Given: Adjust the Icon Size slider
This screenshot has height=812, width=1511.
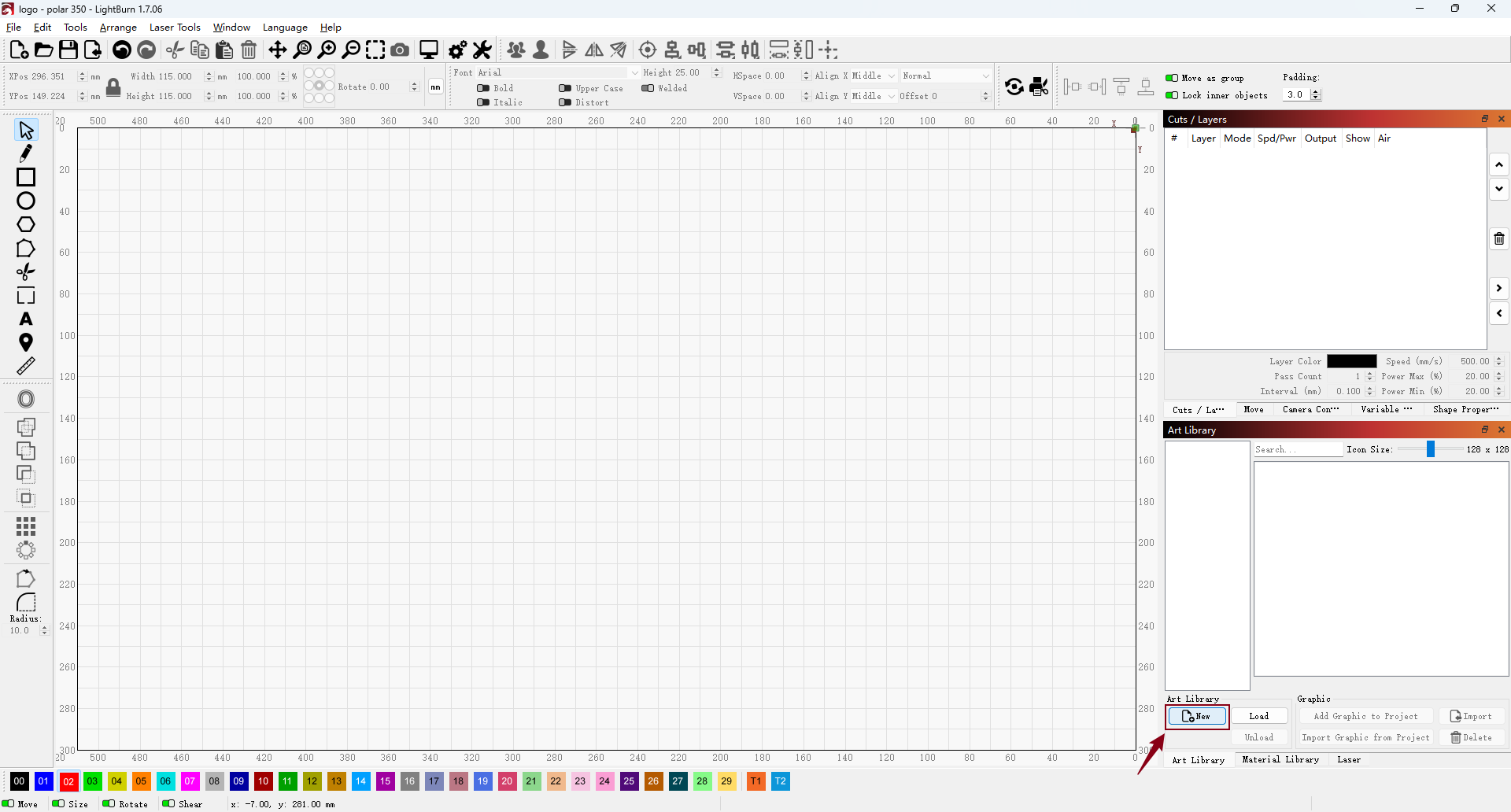Looking at the screenshot, I should [1431, 448].
